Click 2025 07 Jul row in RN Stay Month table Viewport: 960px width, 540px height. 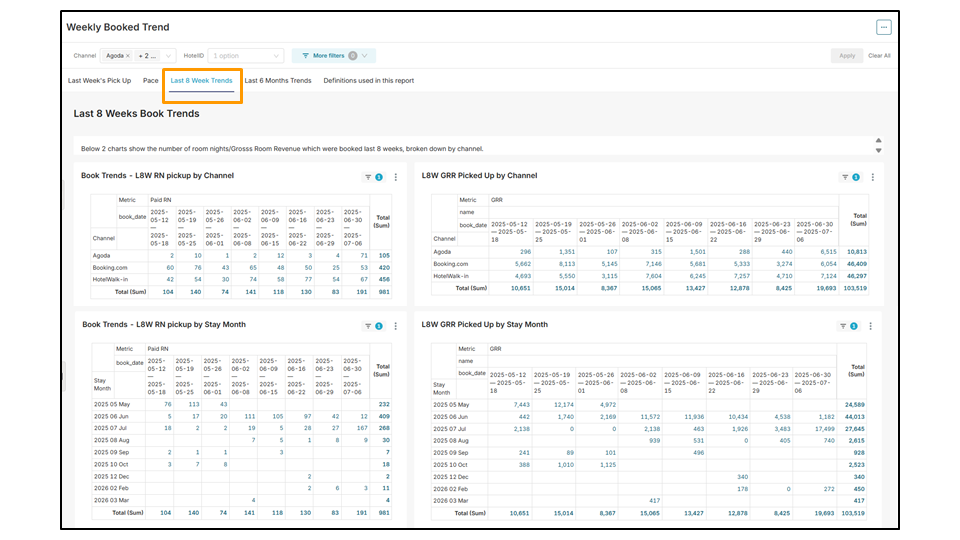click(x=241, y=428)
